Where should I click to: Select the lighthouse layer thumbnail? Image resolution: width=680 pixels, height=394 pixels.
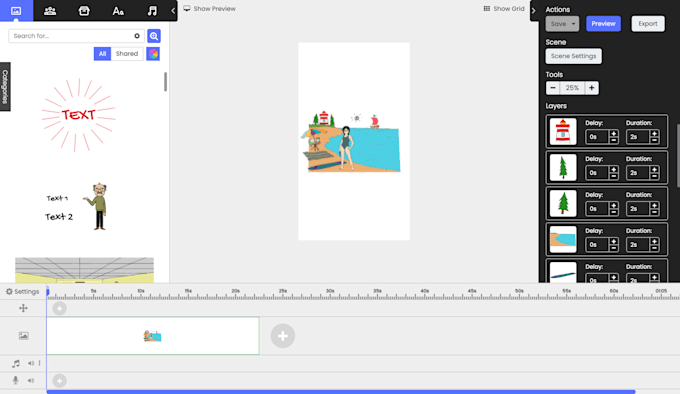click(x=563, y=131)
